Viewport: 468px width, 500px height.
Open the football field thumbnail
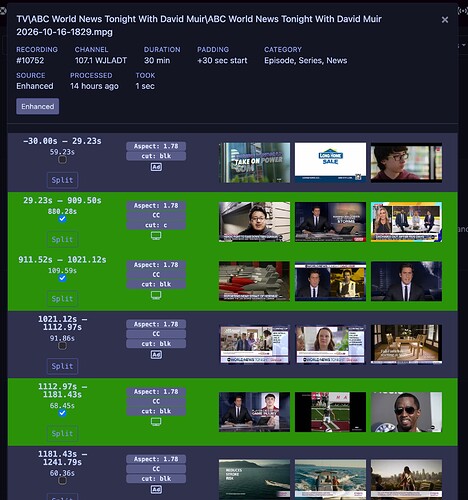tap(330, 412)
